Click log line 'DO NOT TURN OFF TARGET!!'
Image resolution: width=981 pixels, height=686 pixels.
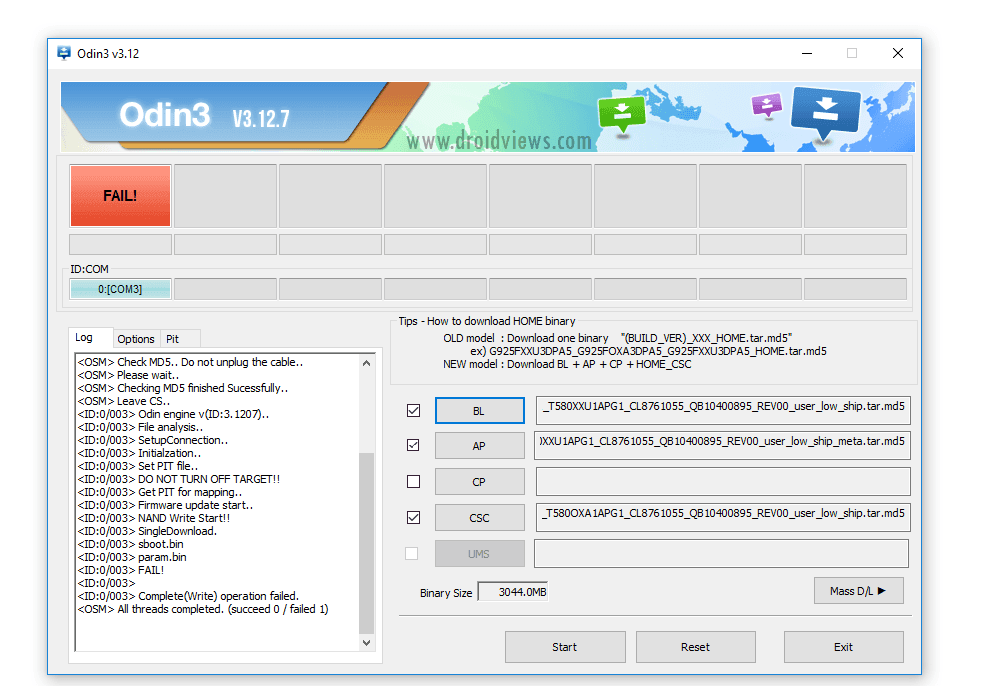tap(178, 479)
